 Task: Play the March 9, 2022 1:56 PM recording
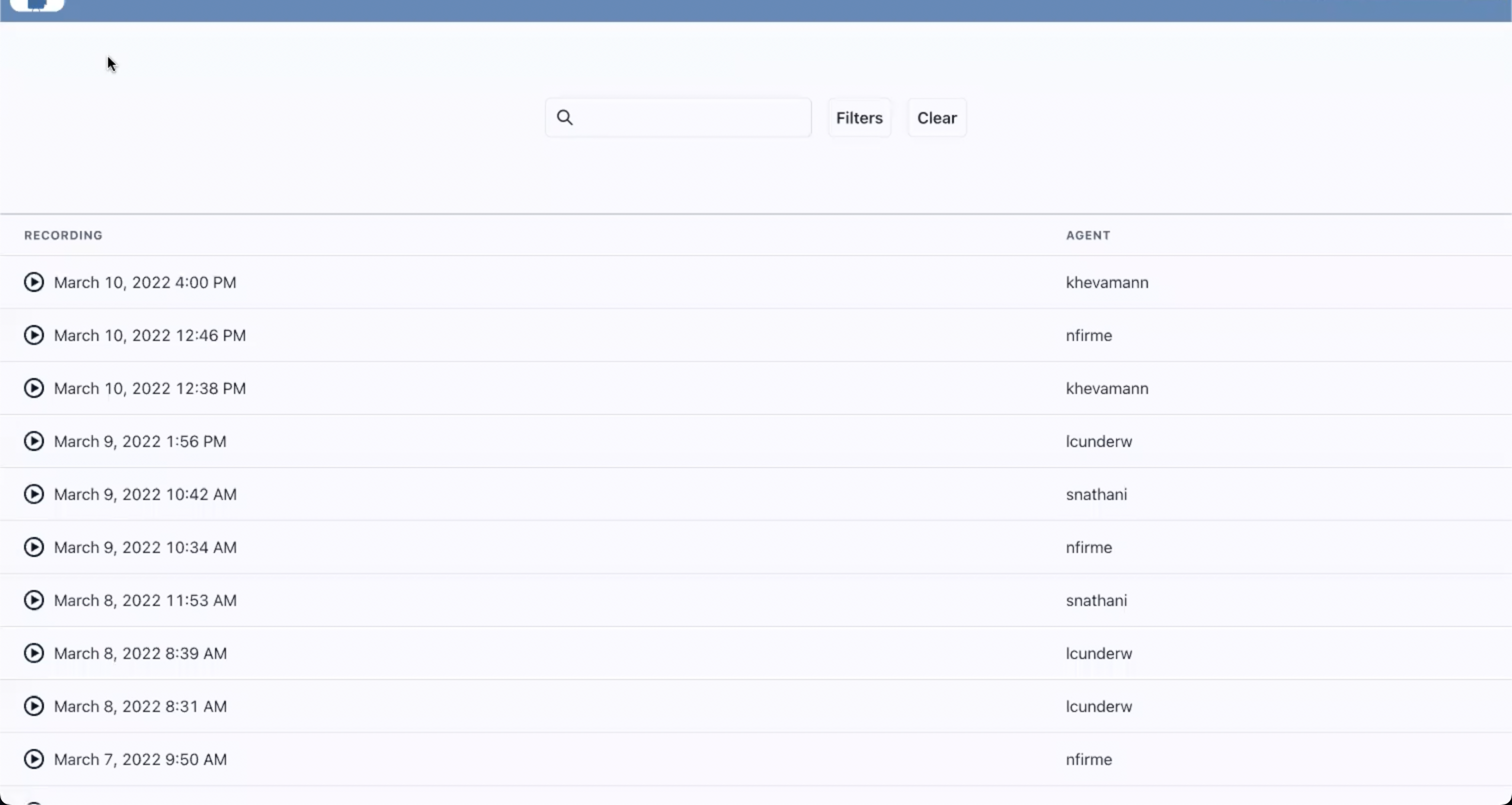(34, 441)
